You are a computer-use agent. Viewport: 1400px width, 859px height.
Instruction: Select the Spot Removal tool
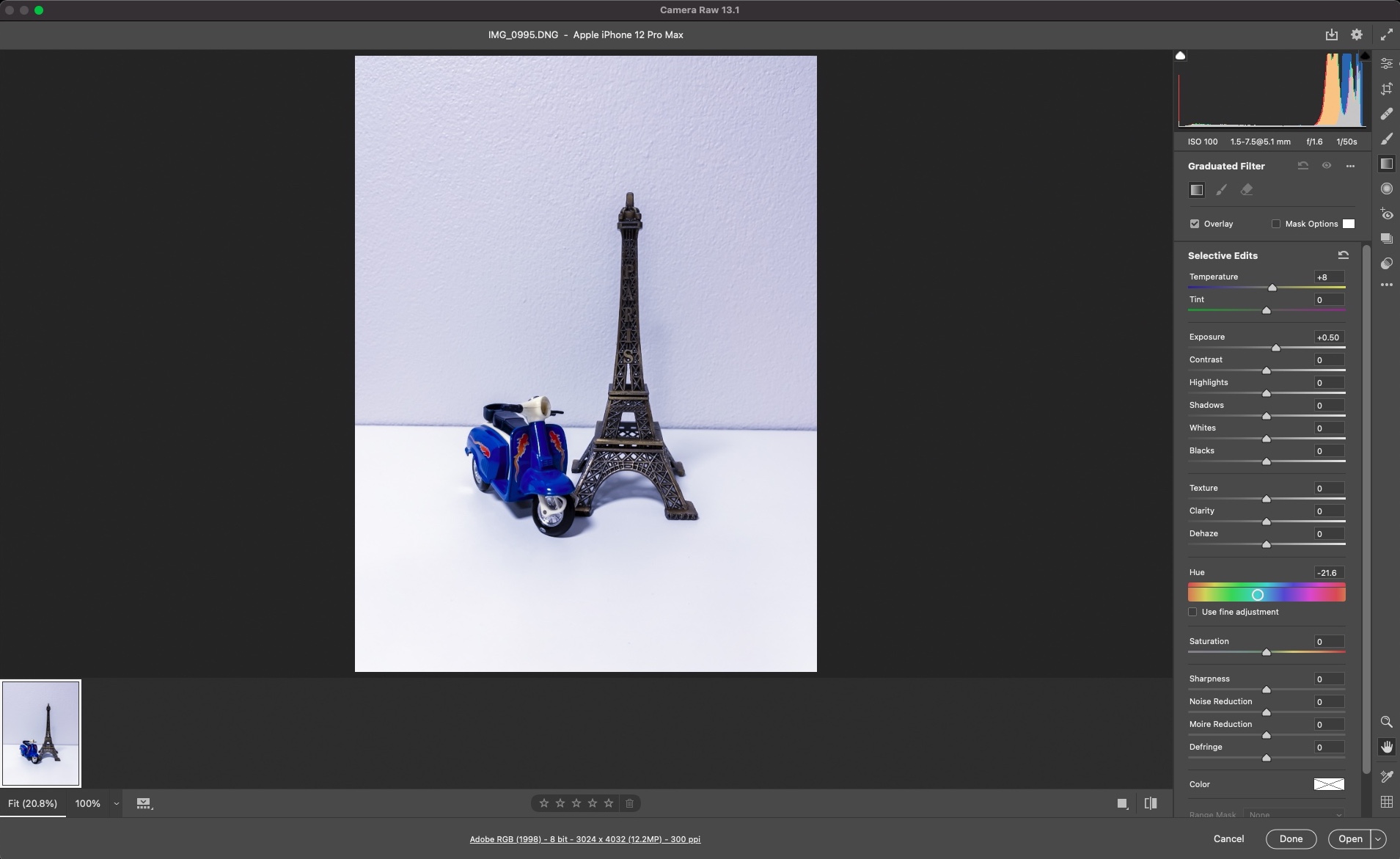(x=1386, y=114)
